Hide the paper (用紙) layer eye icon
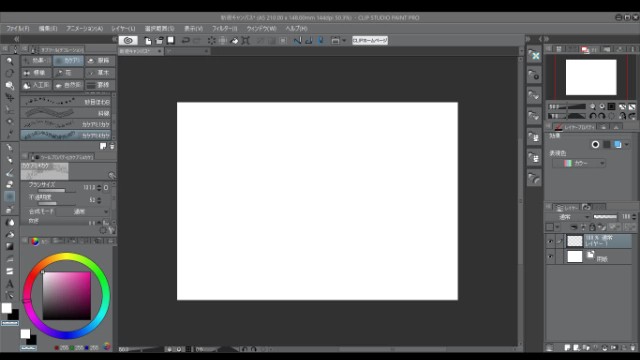This screenshot has width=640, height=360. pos(550,257)
